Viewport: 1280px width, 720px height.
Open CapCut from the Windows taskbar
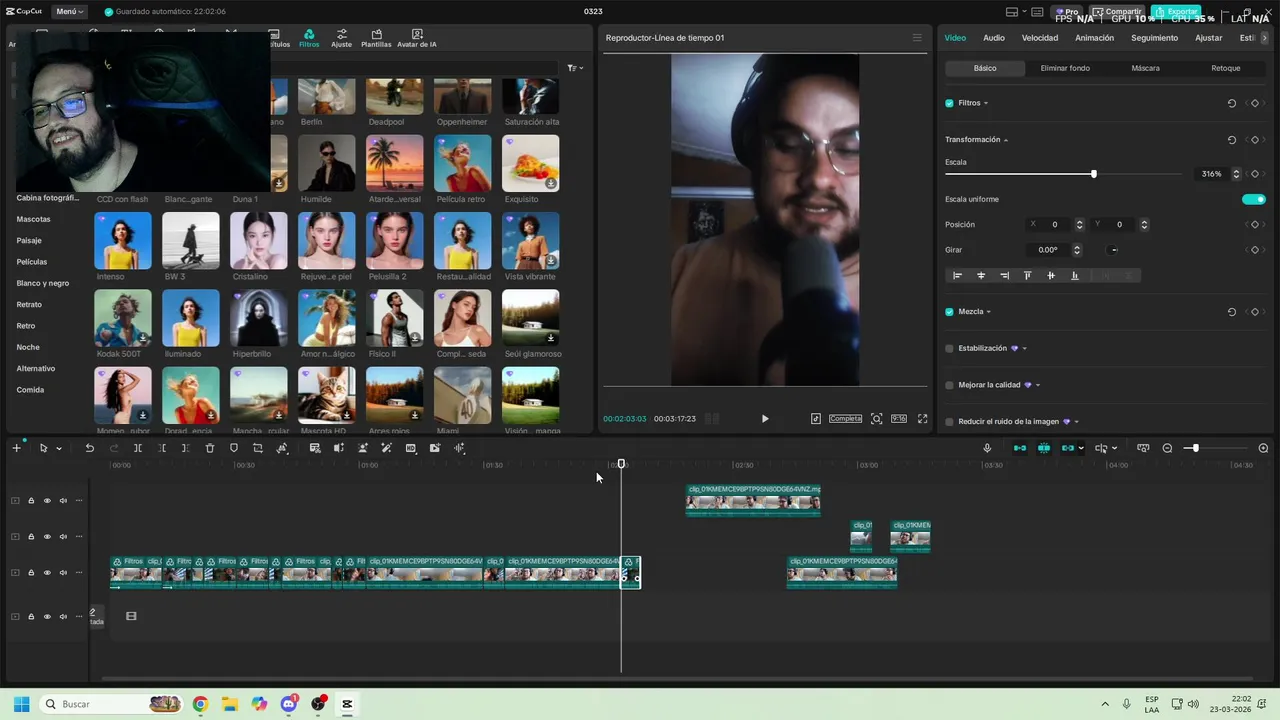pyautogui.click(x=347, y=704)
